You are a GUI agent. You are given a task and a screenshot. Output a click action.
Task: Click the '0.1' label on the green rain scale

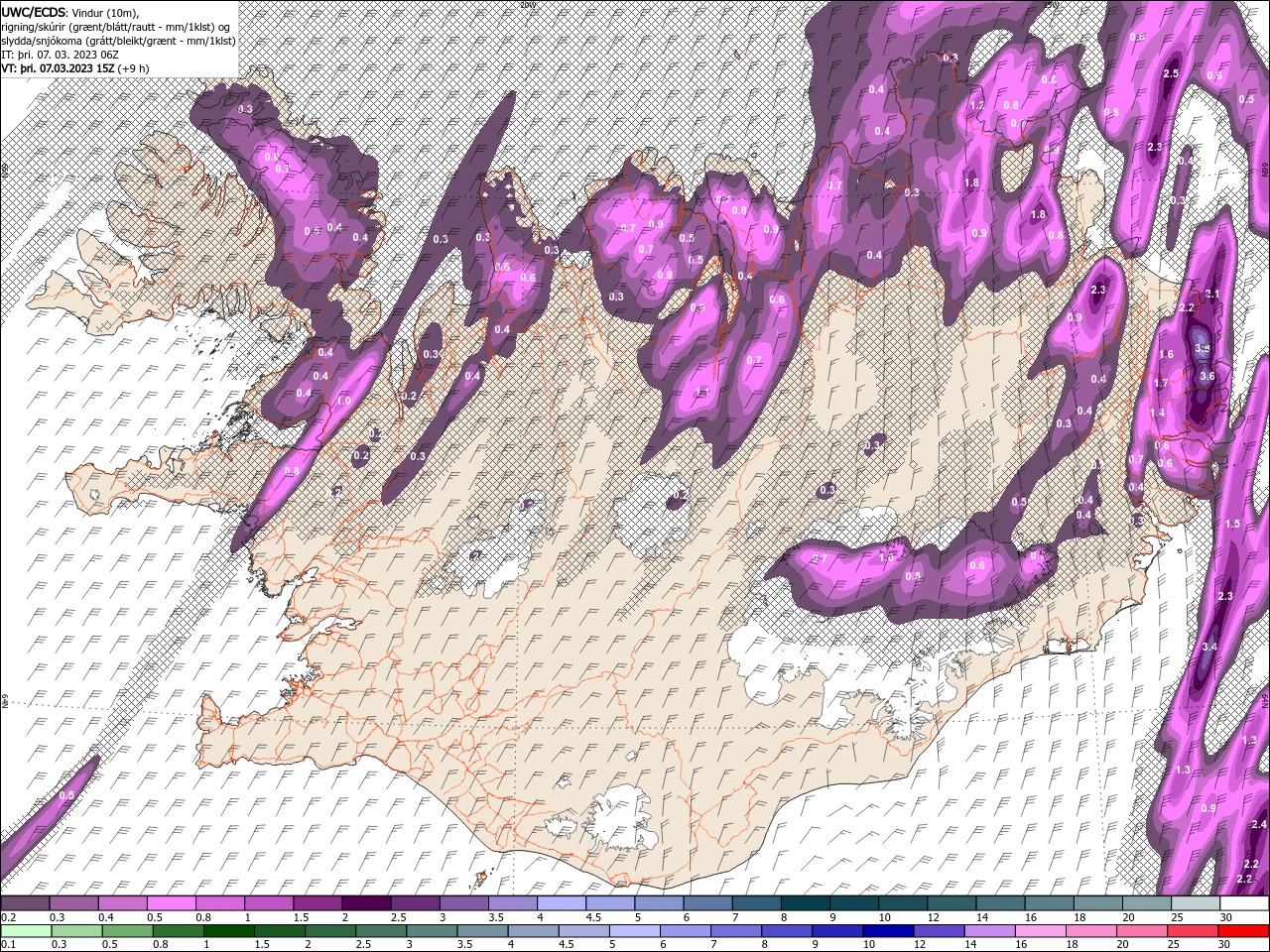click(x=9, y=944)
